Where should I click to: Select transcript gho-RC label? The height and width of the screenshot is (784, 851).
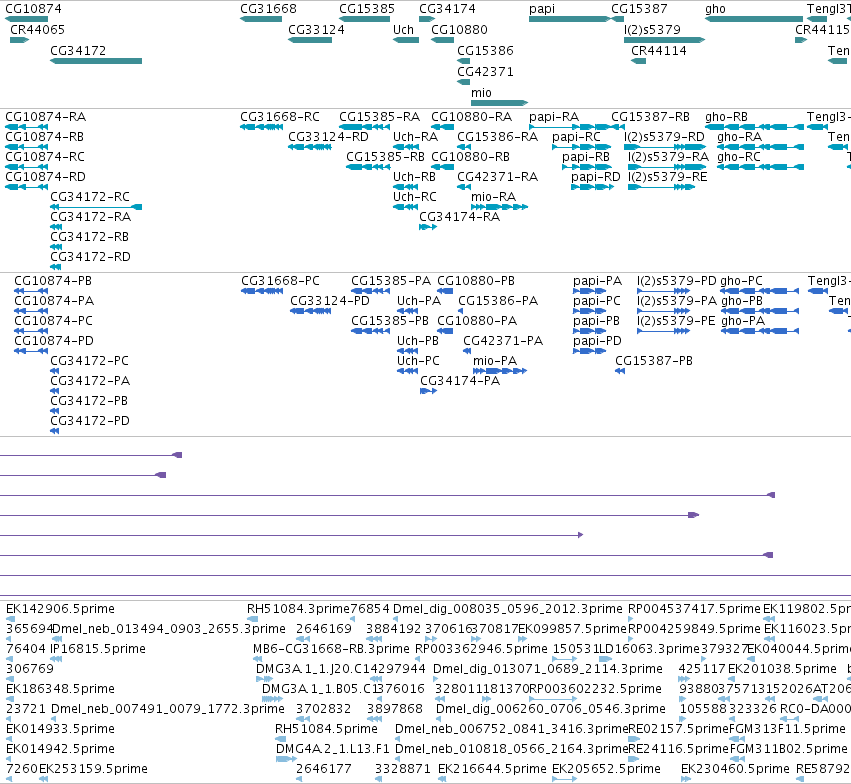[739, 157]
